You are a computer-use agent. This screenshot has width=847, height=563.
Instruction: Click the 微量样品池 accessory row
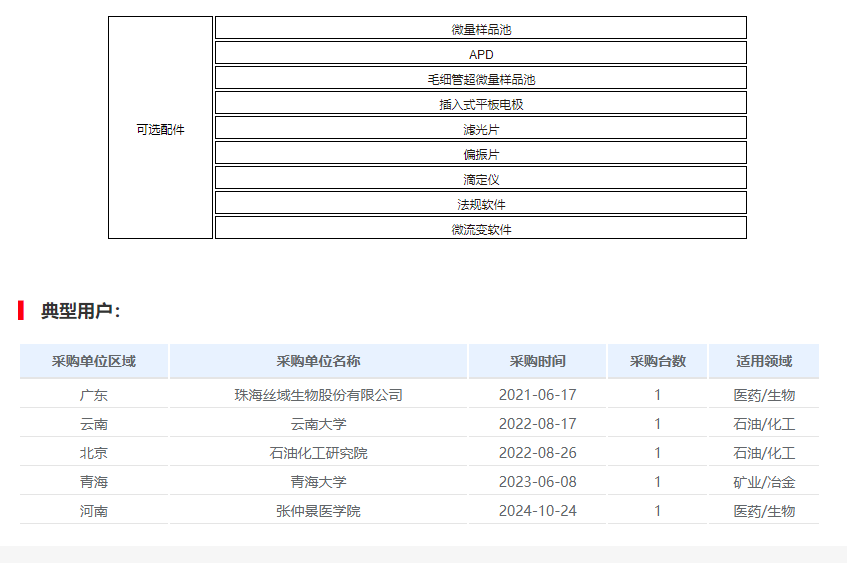pos(481,28)
